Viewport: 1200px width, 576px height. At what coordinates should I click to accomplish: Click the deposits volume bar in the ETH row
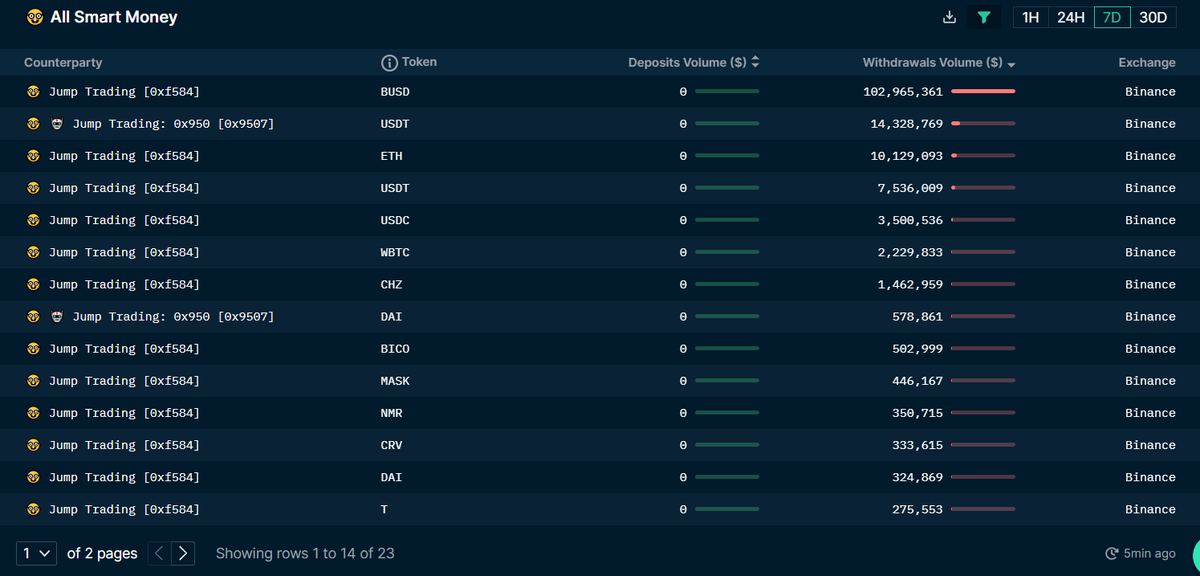click(727, 156)
